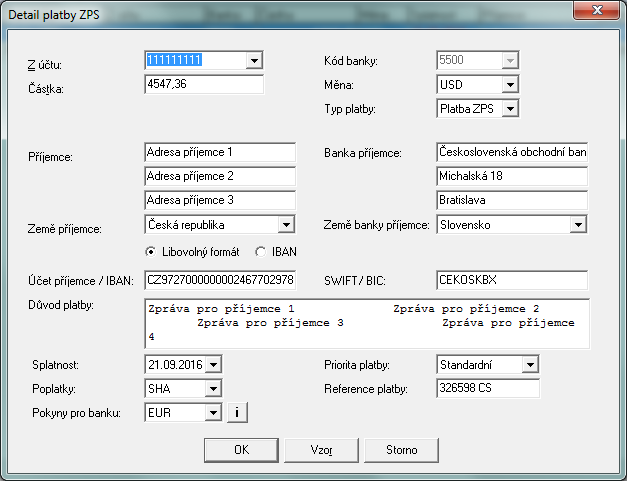Image resolution: width=627 pixels, height=481 pixels.
Task: Expand the Pokyny pro banku dropdown
Action: click(213, 411)
